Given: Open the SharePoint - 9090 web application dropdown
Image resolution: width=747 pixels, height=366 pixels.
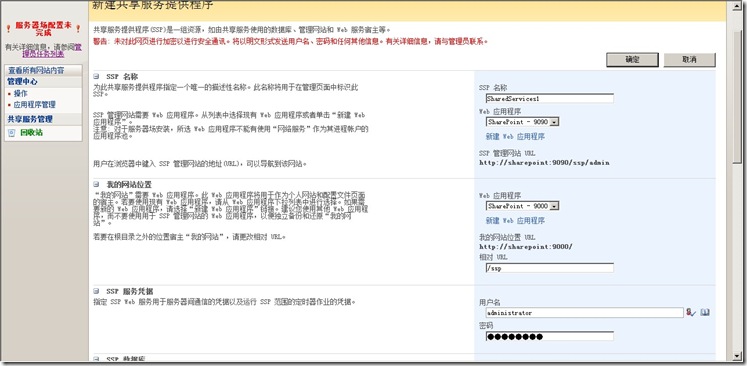Looking at the screenshot, I should point(522,122).
